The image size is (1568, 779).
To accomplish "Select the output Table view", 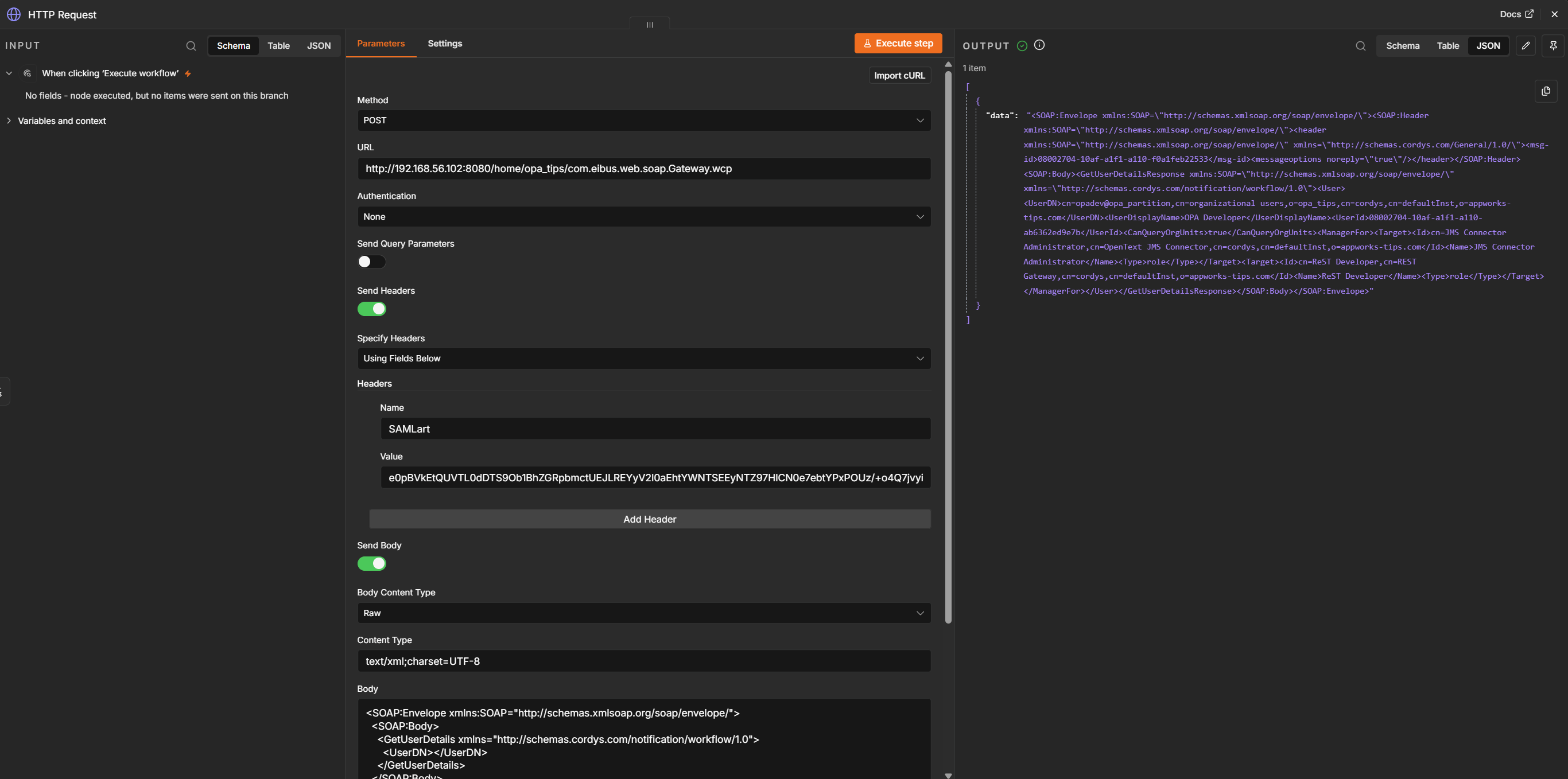I will pyautogui.click(x=1447, y=46).
